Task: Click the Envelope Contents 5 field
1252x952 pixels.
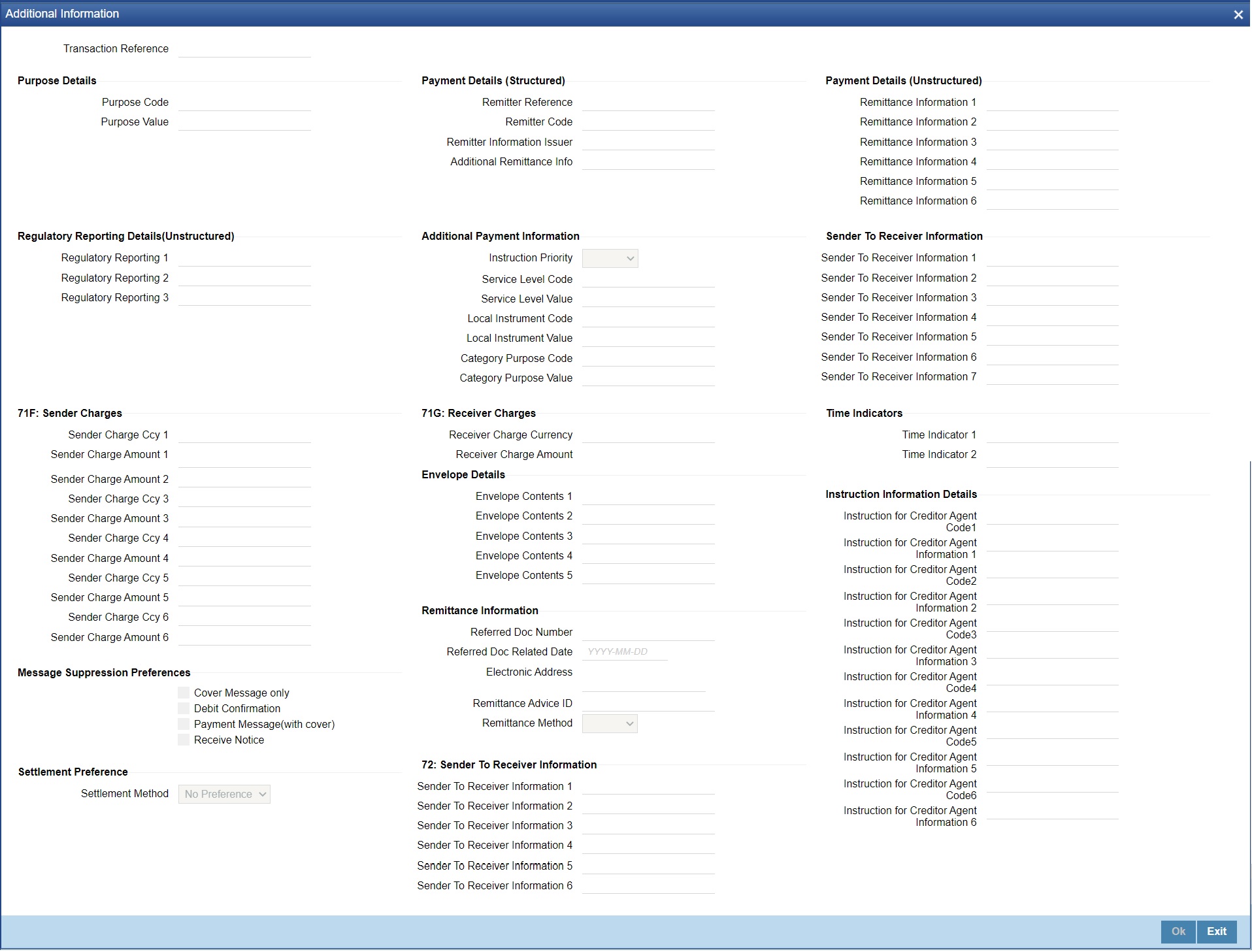Action: 648,575
